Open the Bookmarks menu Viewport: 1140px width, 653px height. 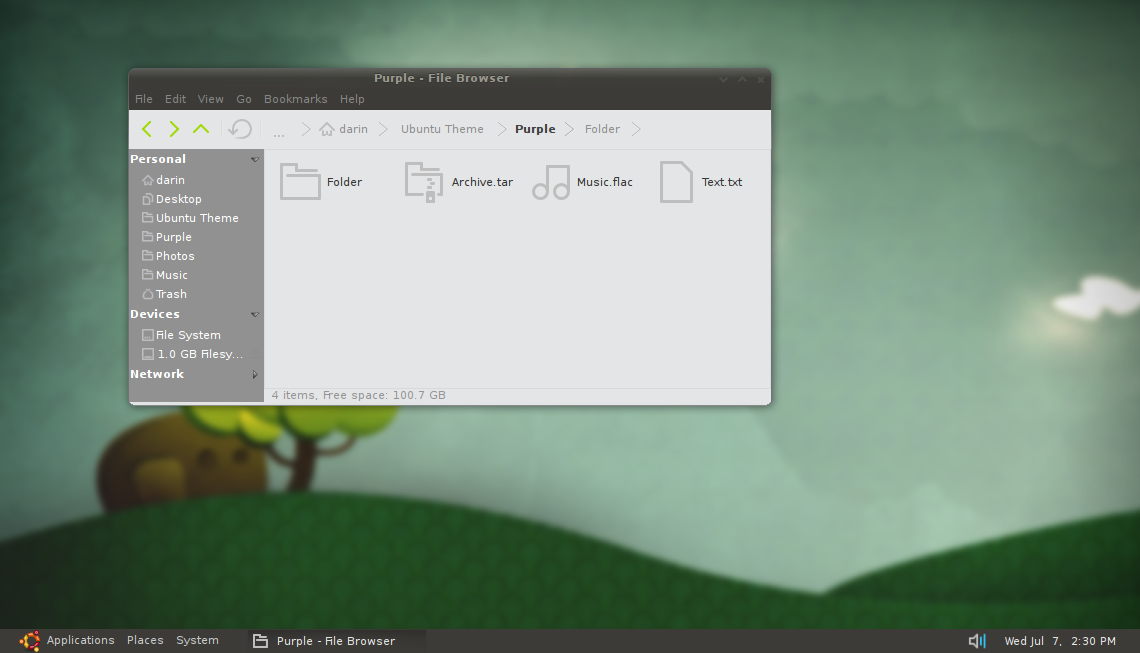pyautogui.click(x=295, y=99)
